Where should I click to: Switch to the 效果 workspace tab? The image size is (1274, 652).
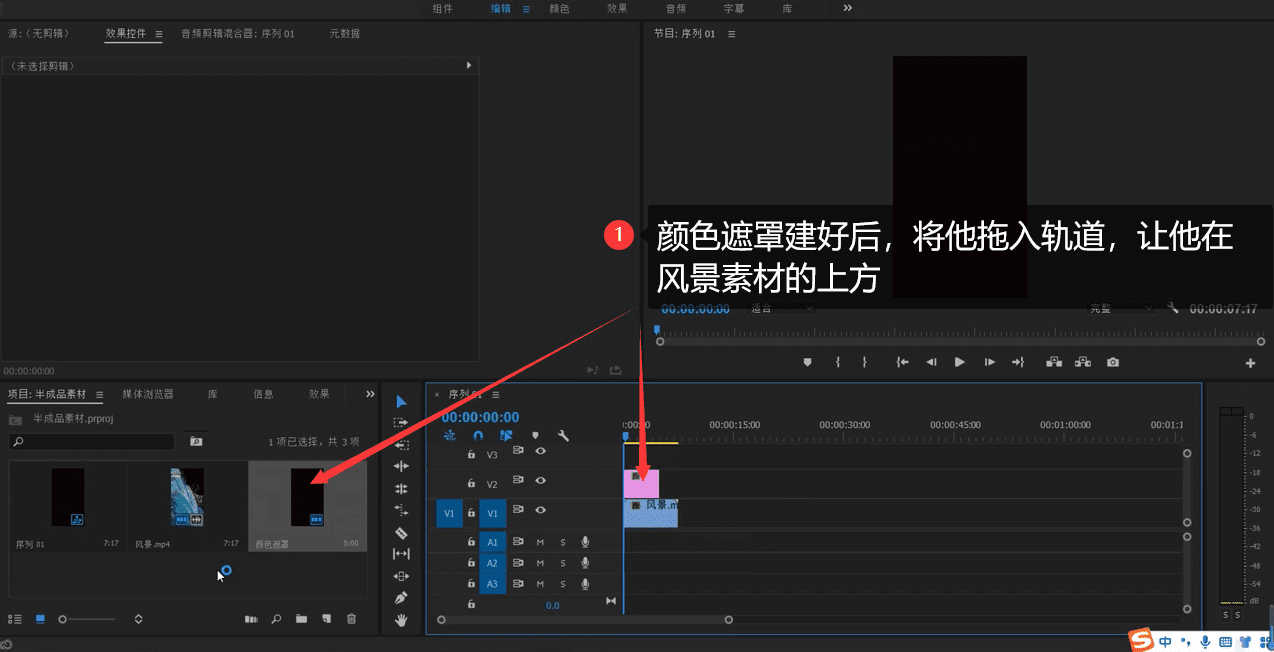[x=617, y=8]
